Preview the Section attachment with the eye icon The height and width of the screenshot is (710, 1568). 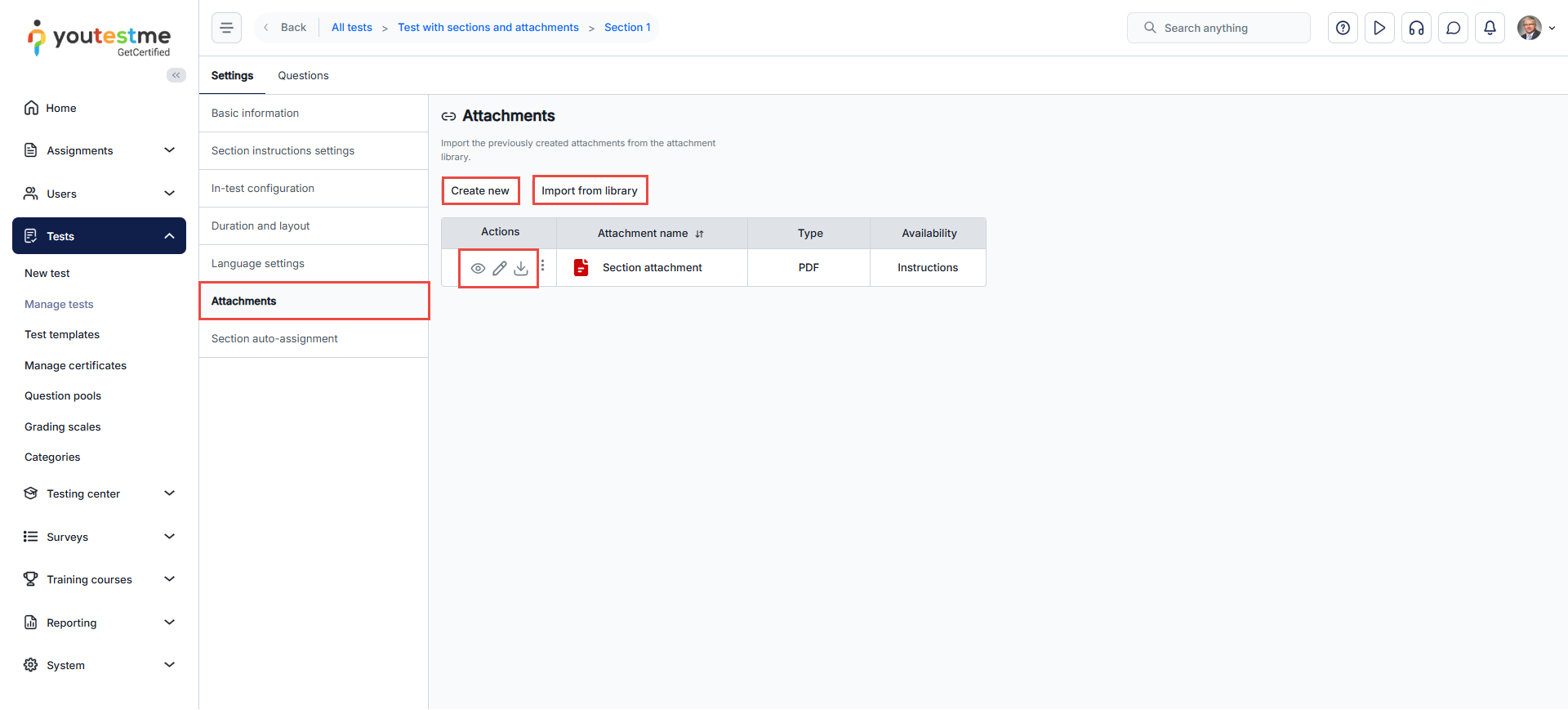[x=478, y=268]
